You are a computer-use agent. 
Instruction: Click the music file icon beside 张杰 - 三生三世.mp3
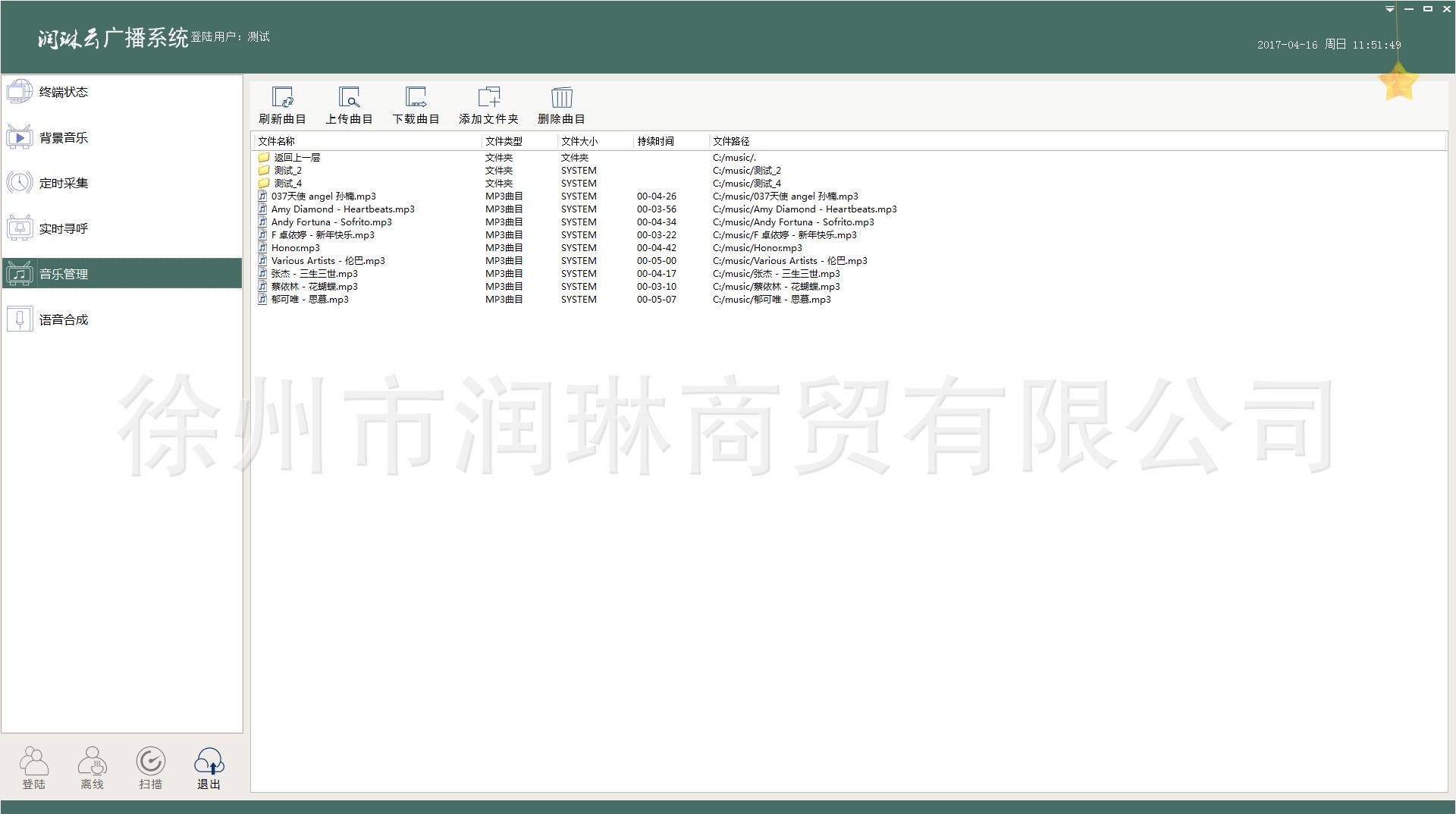[262, 274]
